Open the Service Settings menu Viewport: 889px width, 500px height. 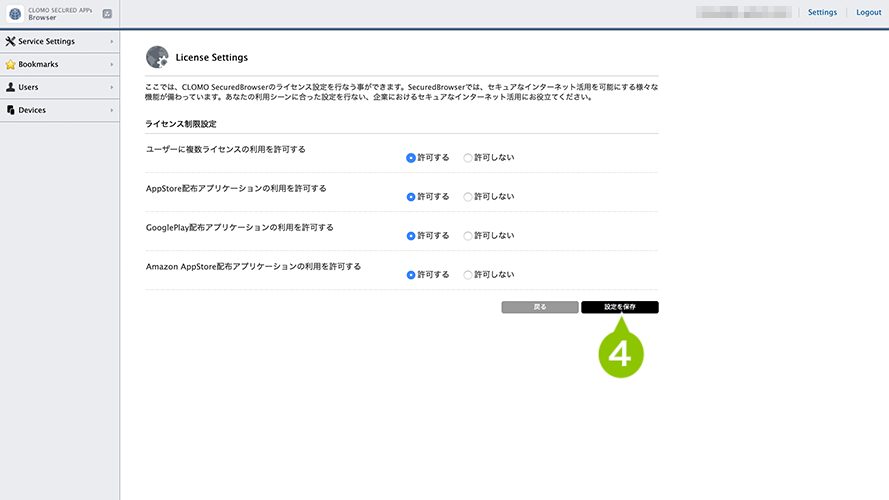pos(60,41)
